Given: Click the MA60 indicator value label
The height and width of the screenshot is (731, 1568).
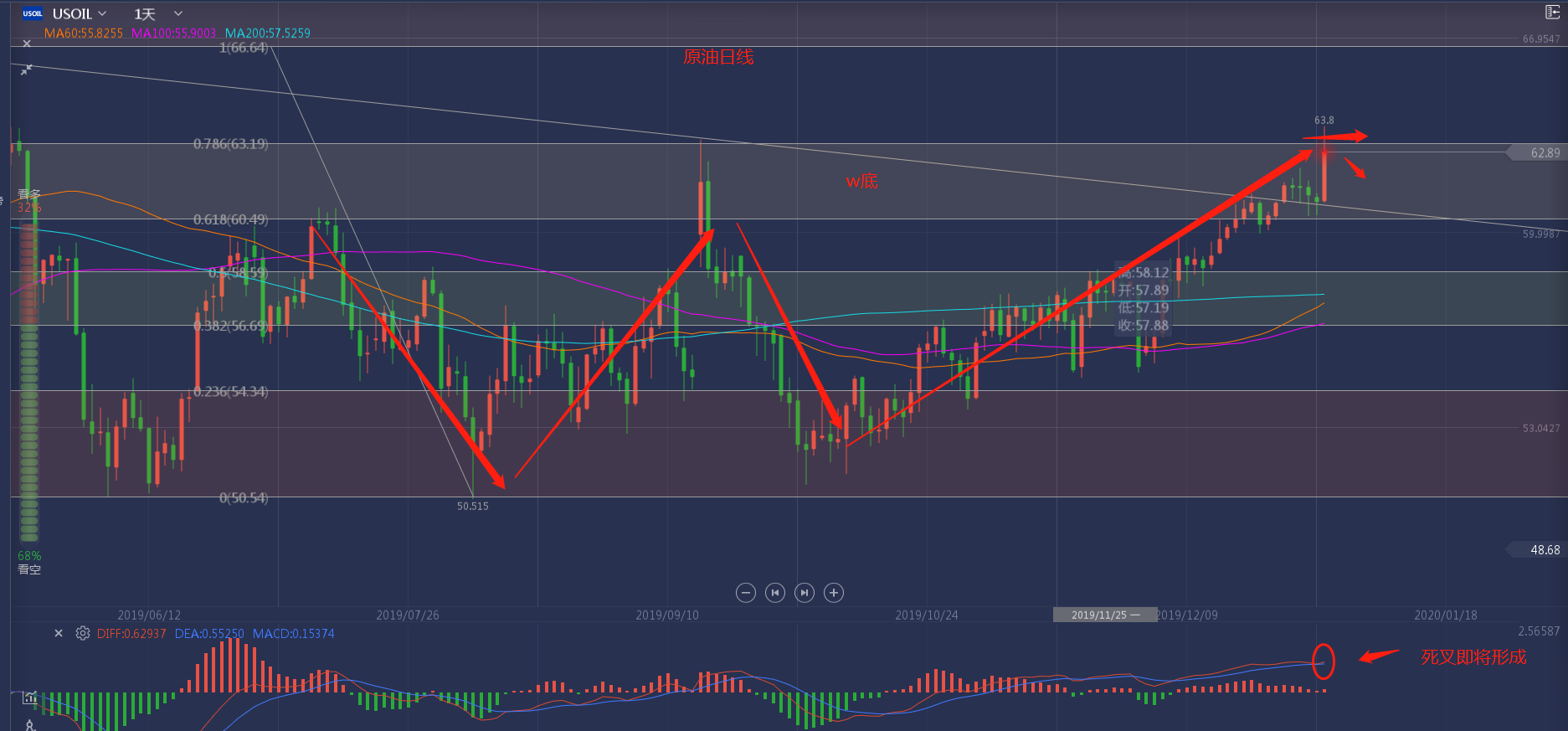Looking at the screenshot, I should pyautogui.click(x=84, y=33).
